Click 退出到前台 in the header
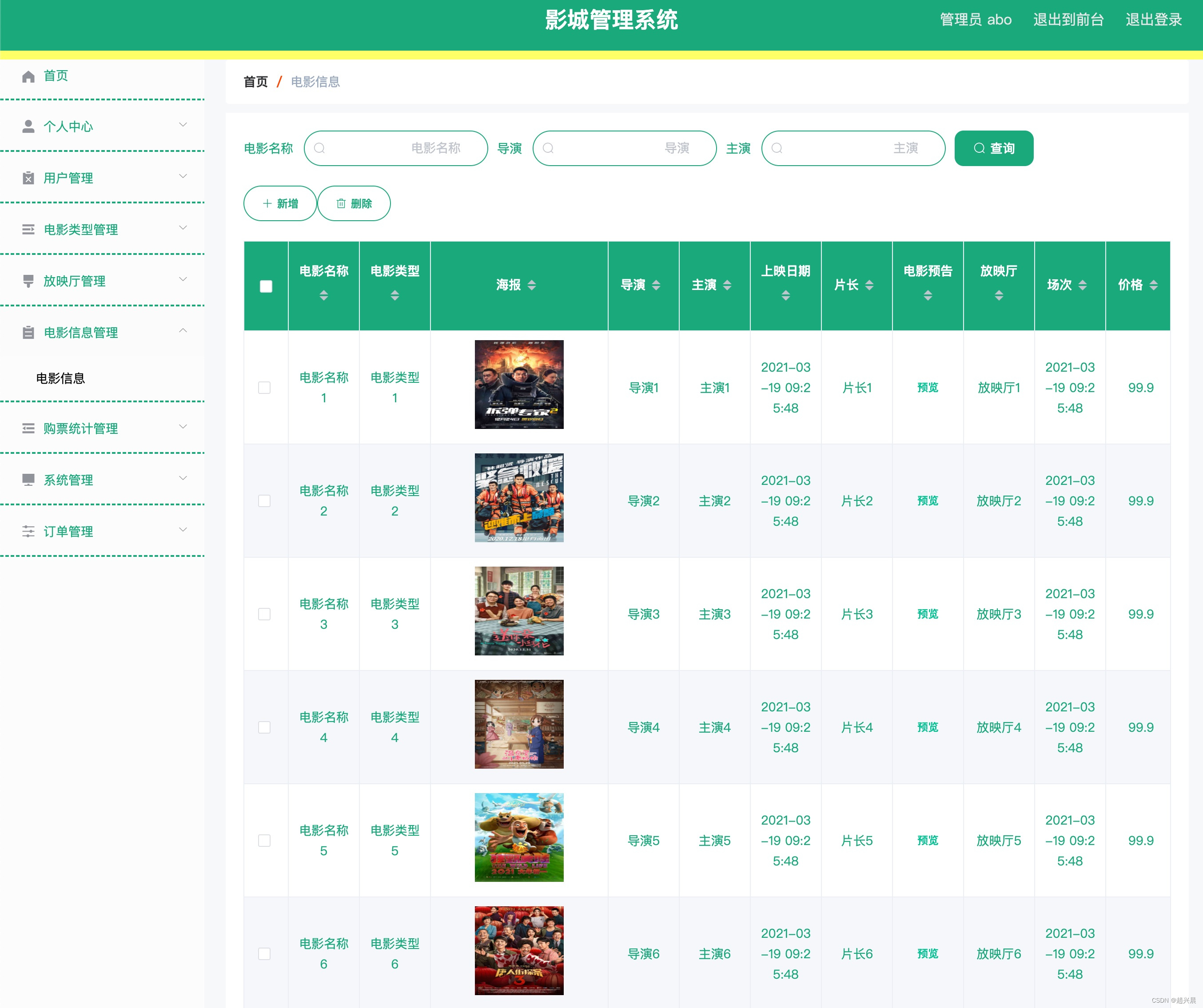The image size is (1203, 1008). tap(1068, 20)
